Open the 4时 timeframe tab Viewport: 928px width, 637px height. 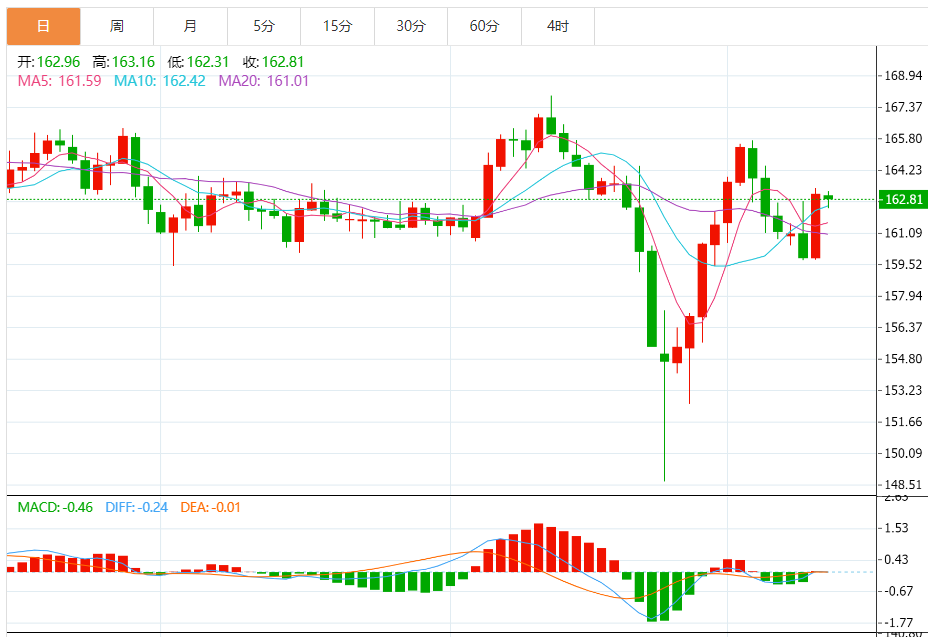click(558, 26)
